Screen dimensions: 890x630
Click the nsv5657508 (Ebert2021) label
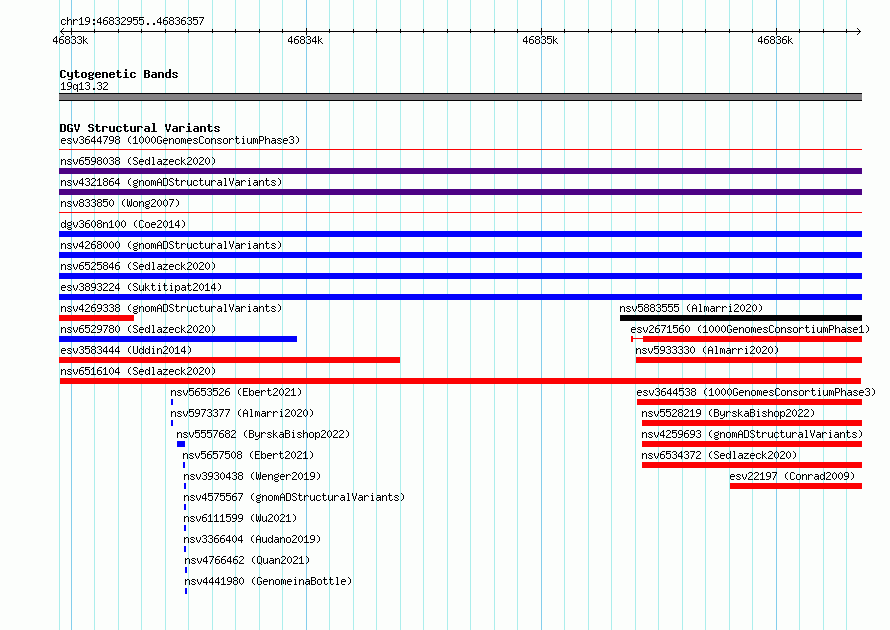click(248, 455)
